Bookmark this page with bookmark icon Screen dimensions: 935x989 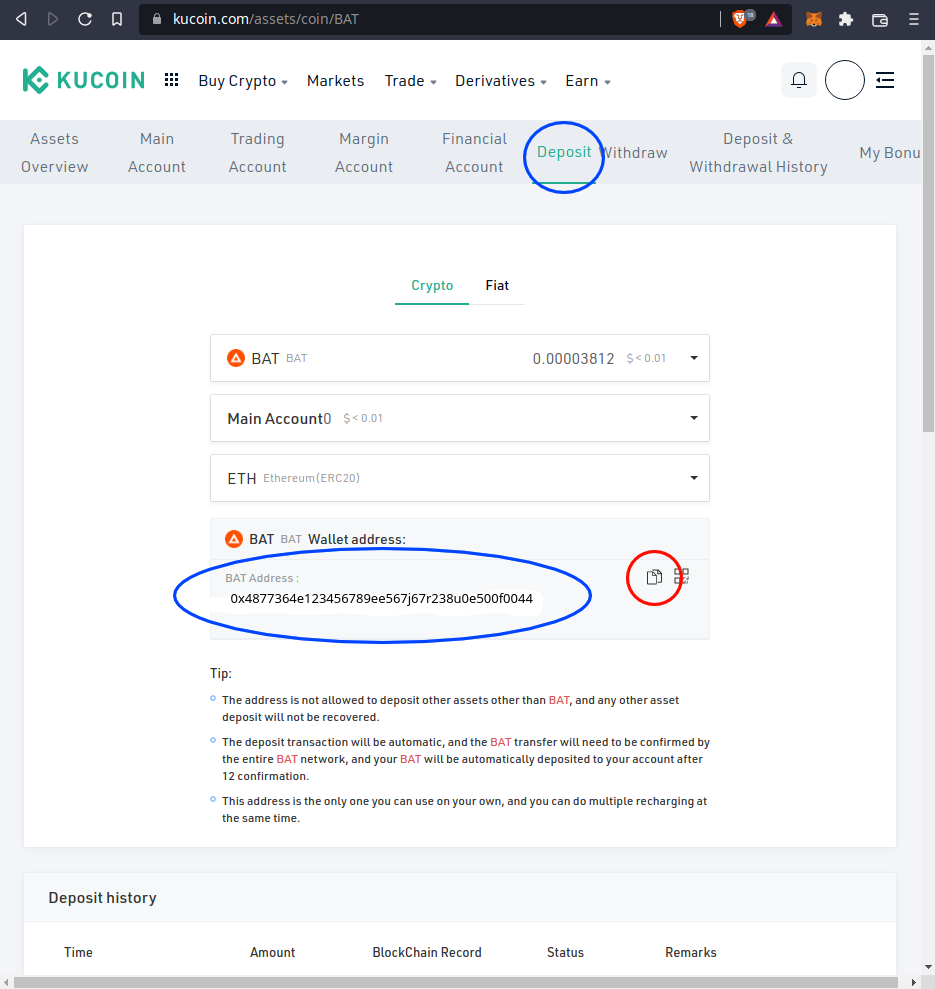[117, 20]
